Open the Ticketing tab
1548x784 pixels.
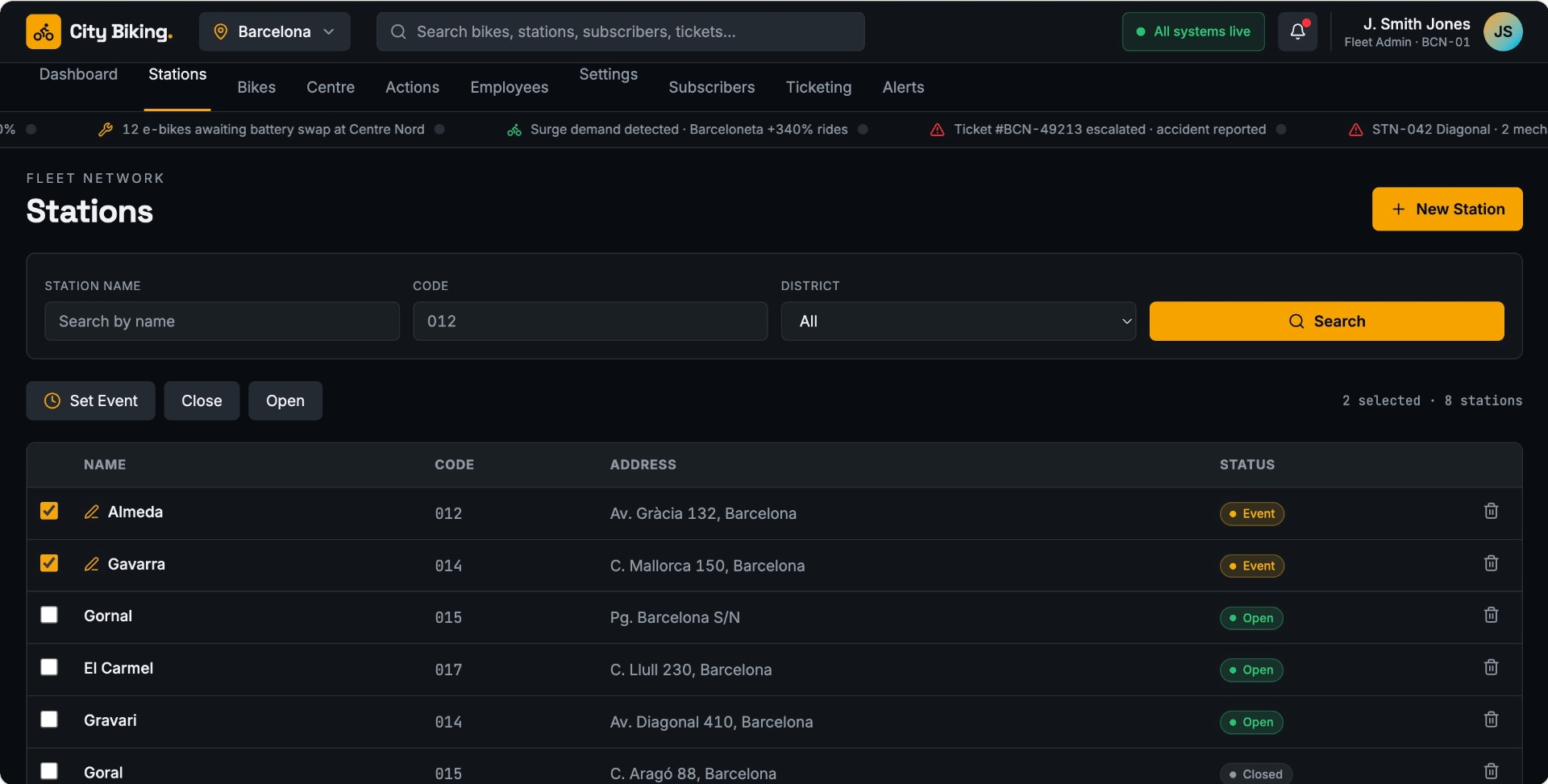click(x=818, y=87)
